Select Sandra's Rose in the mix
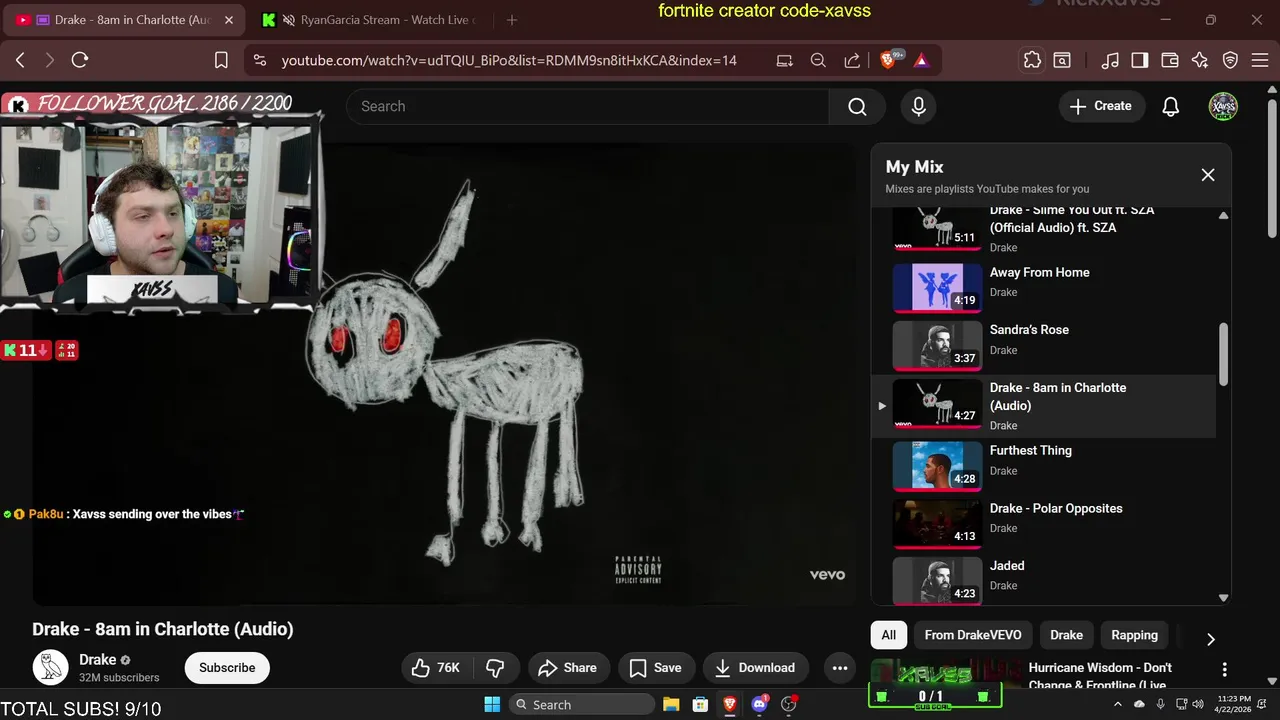1280x720 pixels. click(x=1043, y=345)
